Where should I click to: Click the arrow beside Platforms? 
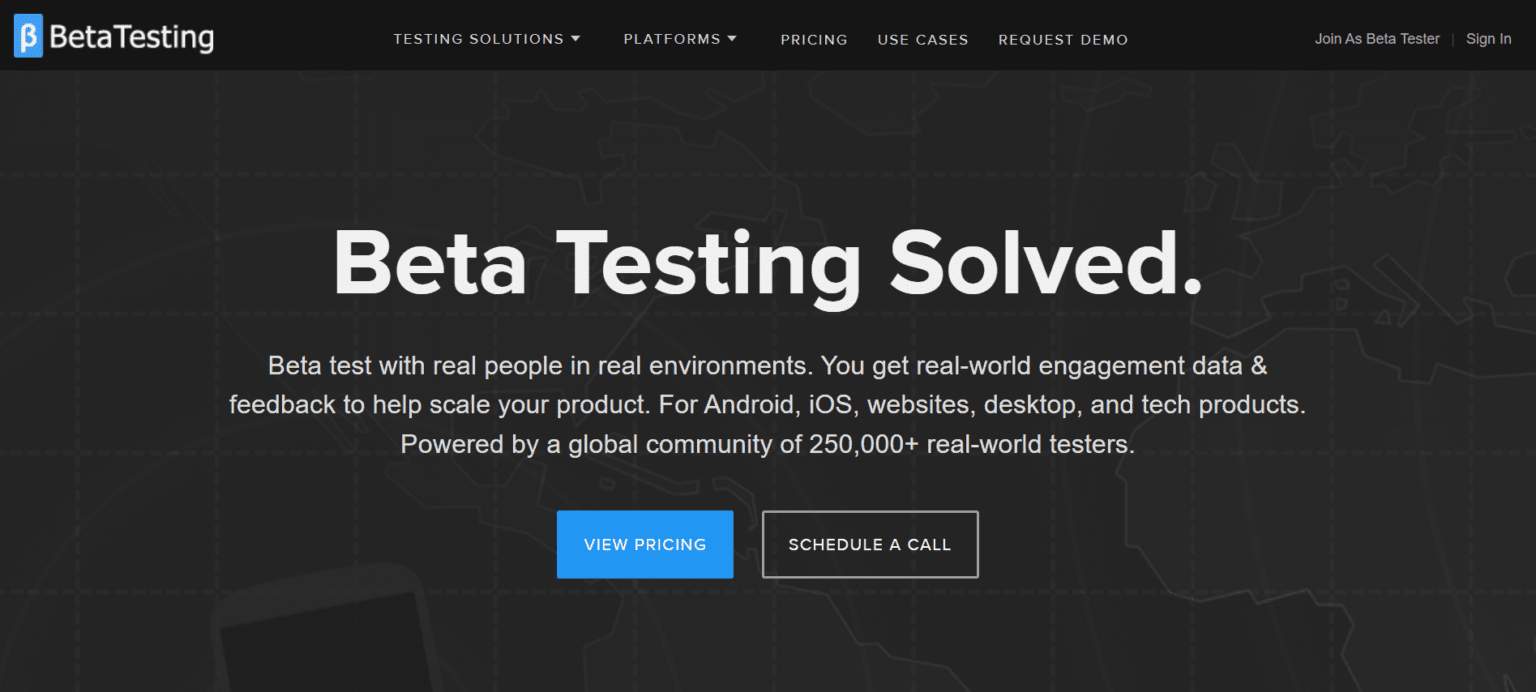(x=733, y=39)
